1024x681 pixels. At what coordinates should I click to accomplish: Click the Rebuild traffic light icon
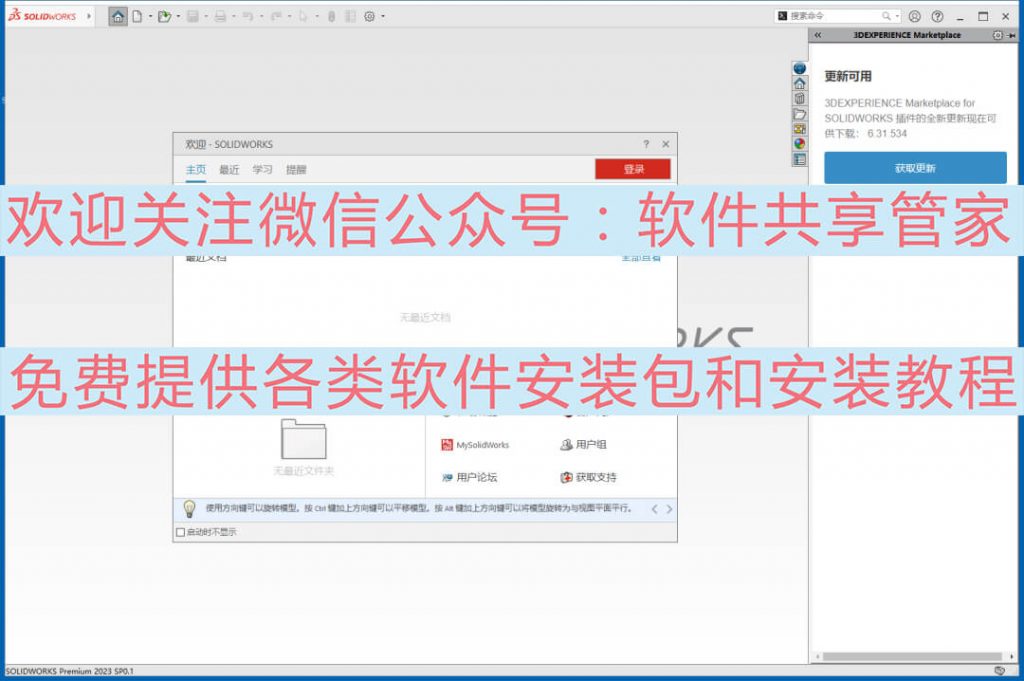332,16
